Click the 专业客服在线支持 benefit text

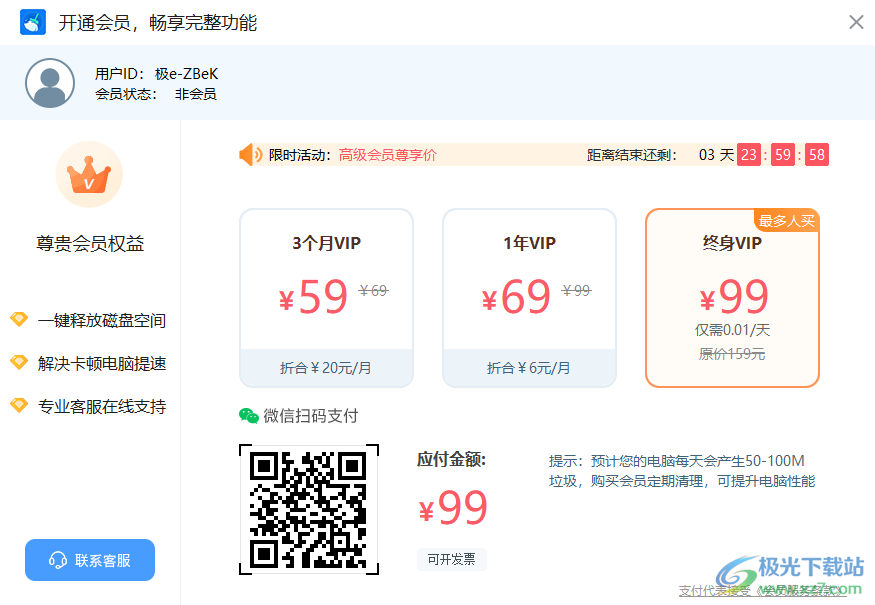coord(102,406)
